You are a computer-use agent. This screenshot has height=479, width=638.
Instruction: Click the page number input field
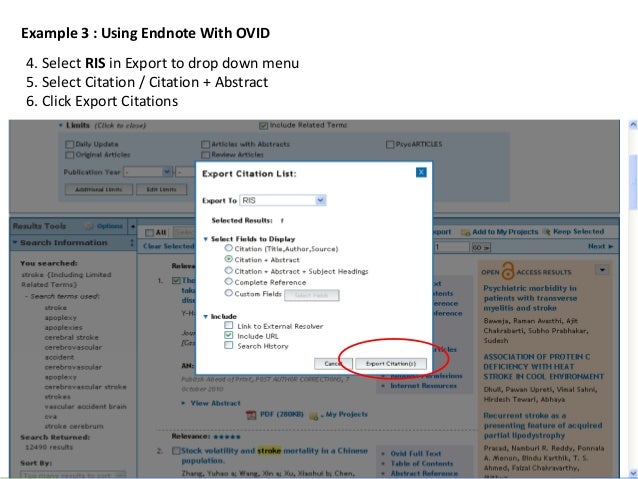(451, 247)
